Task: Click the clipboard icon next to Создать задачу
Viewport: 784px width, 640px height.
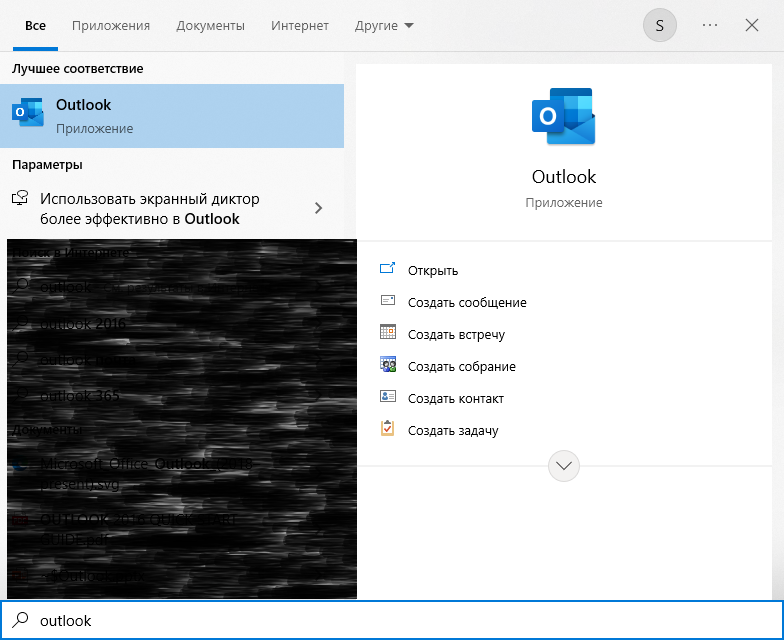Action: pyautogui.click(x=388, y=428)
